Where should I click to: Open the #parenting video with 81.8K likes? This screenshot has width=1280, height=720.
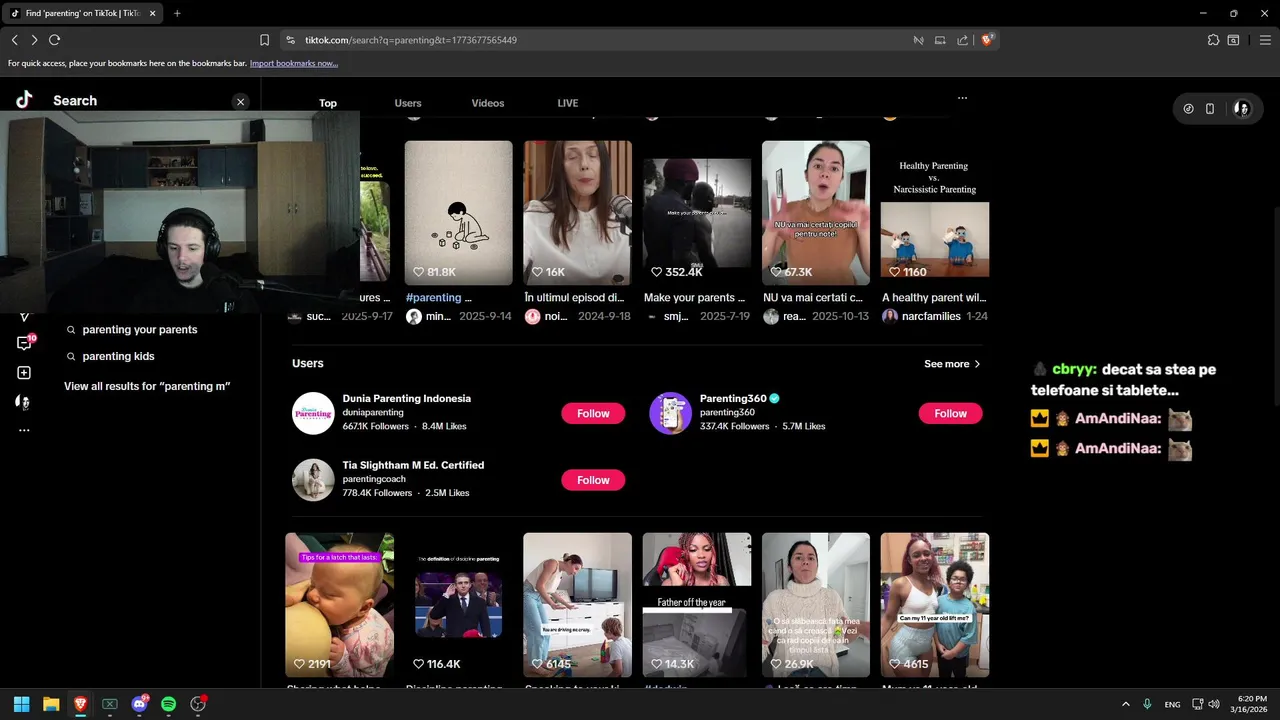(458, 212)
